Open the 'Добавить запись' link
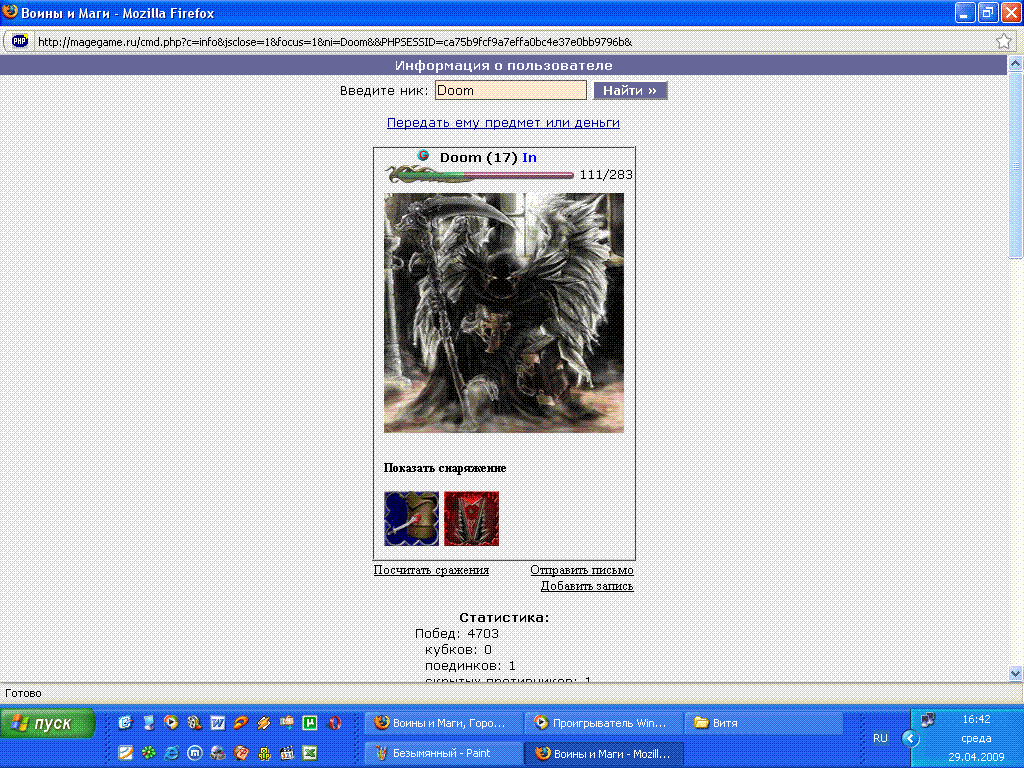The height and width of the screenshot is (768, 1024). 587,586
